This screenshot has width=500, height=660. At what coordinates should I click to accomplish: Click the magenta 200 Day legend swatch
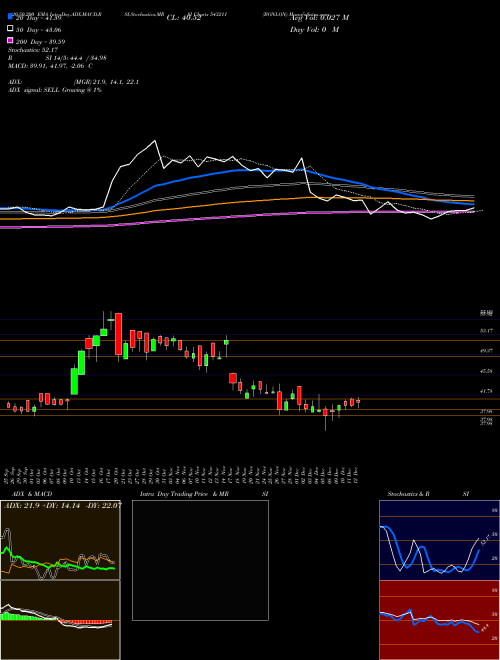coord(10,41)
